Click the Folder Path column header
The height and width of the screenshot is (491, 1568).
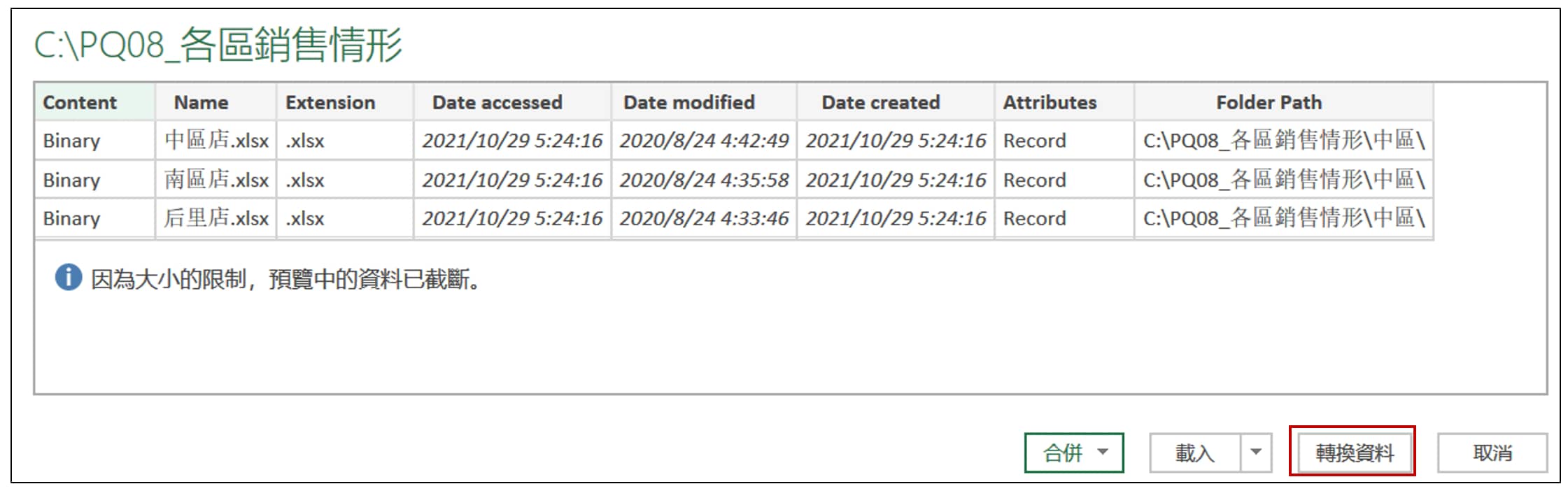1269,102
